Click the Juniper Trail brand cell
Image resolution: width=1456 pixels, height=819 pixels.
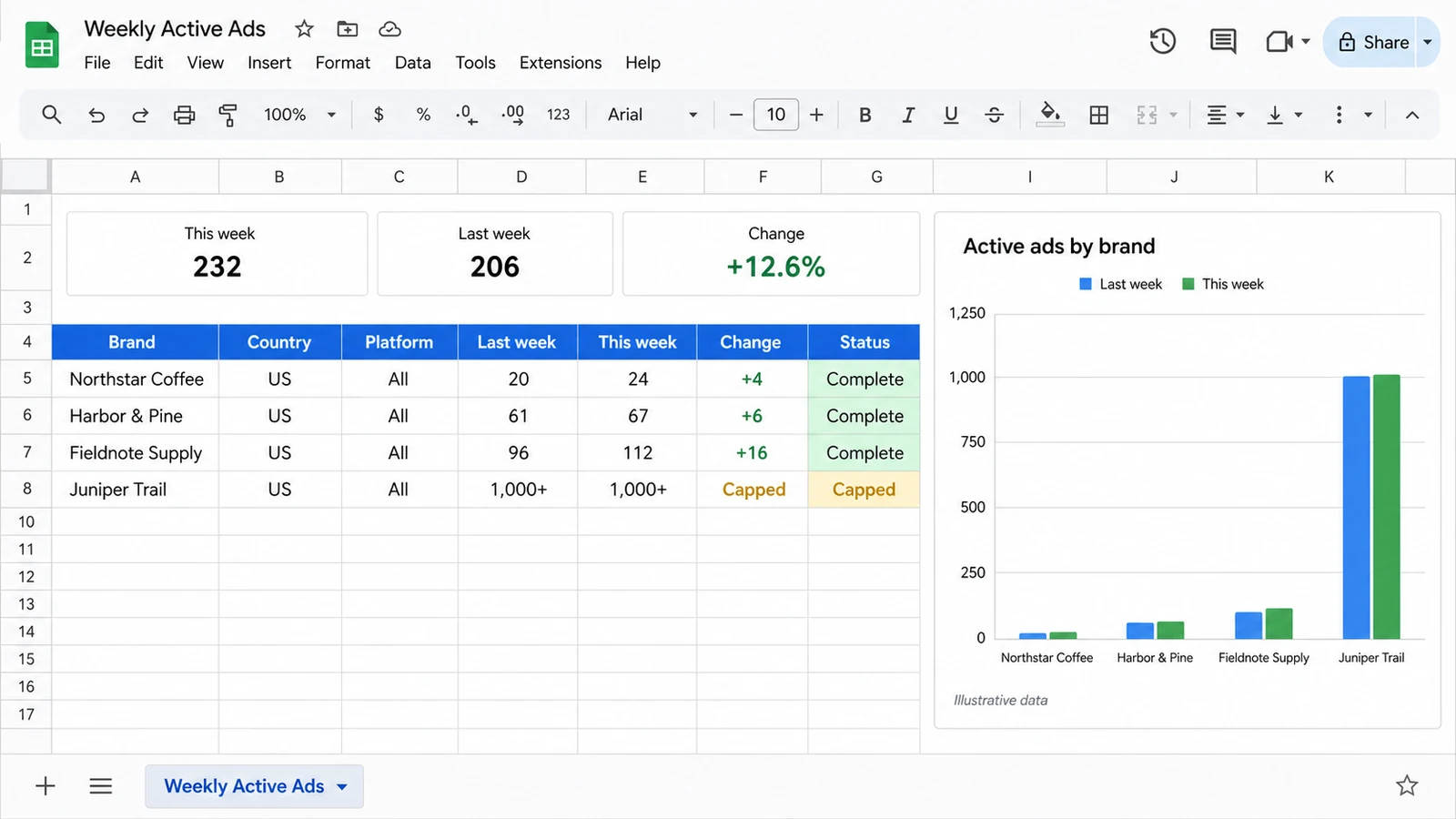[136, 490]
